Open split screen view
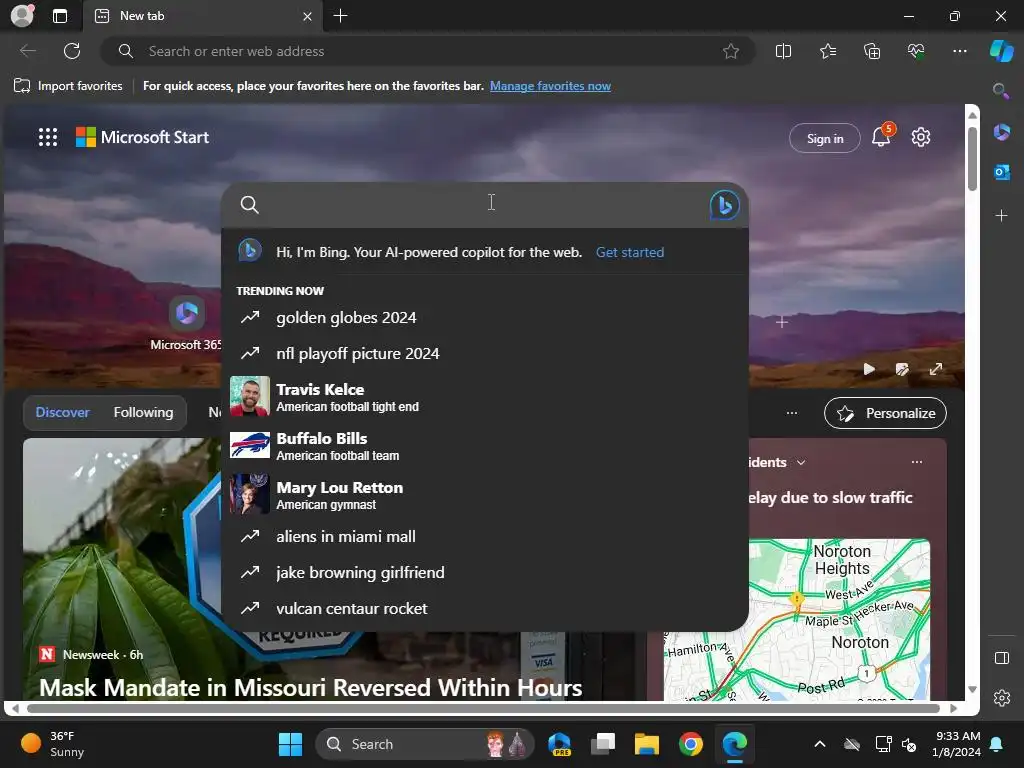 783,51
